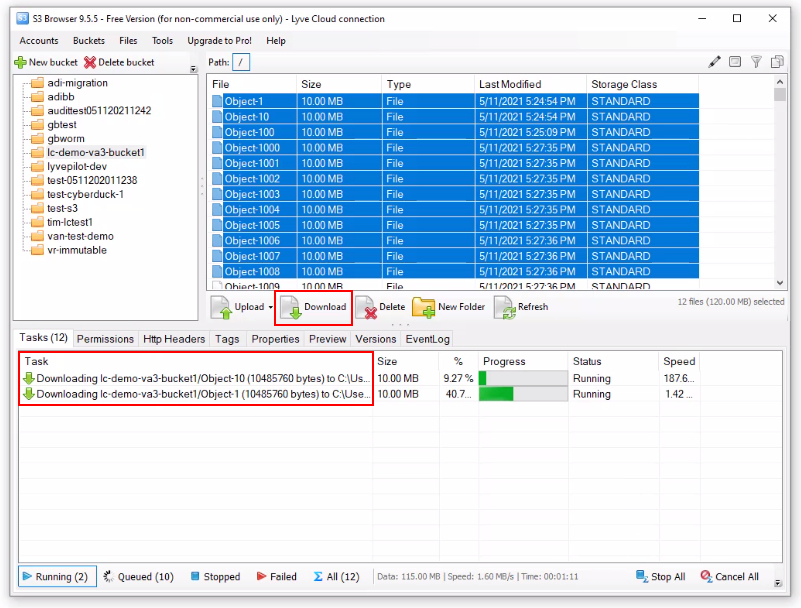
Task: Click New bucket with green plus
Action: (46, 62)
